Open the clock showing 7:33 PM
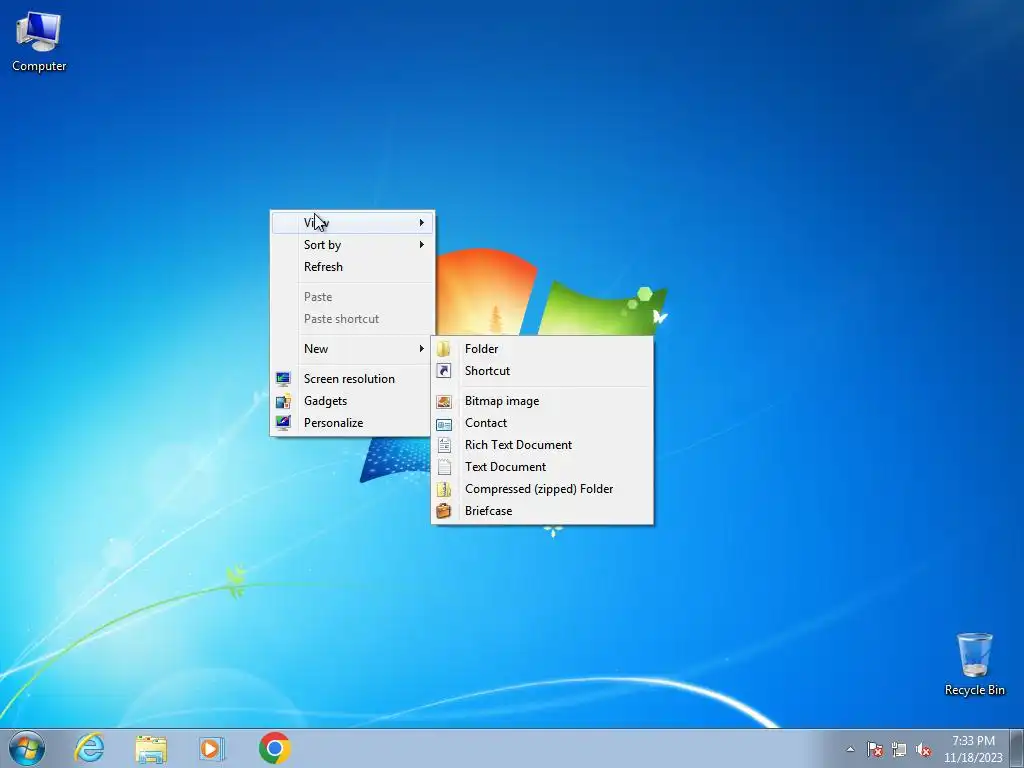The image size is (1024, 768). [973, 749]
